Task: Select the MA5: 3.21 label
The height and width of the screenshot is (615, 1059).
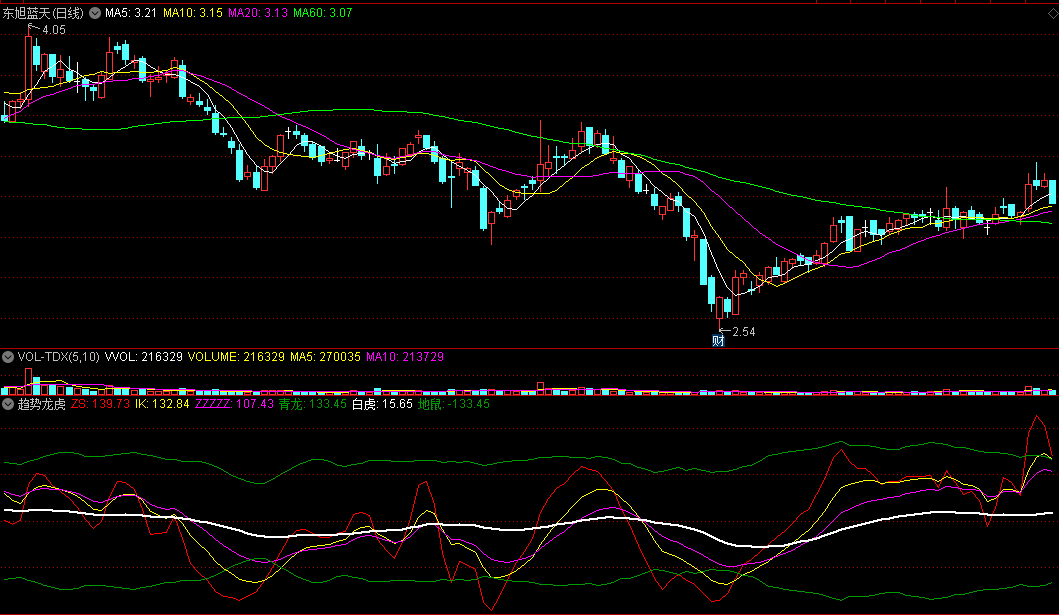Action: coord(131,13)
